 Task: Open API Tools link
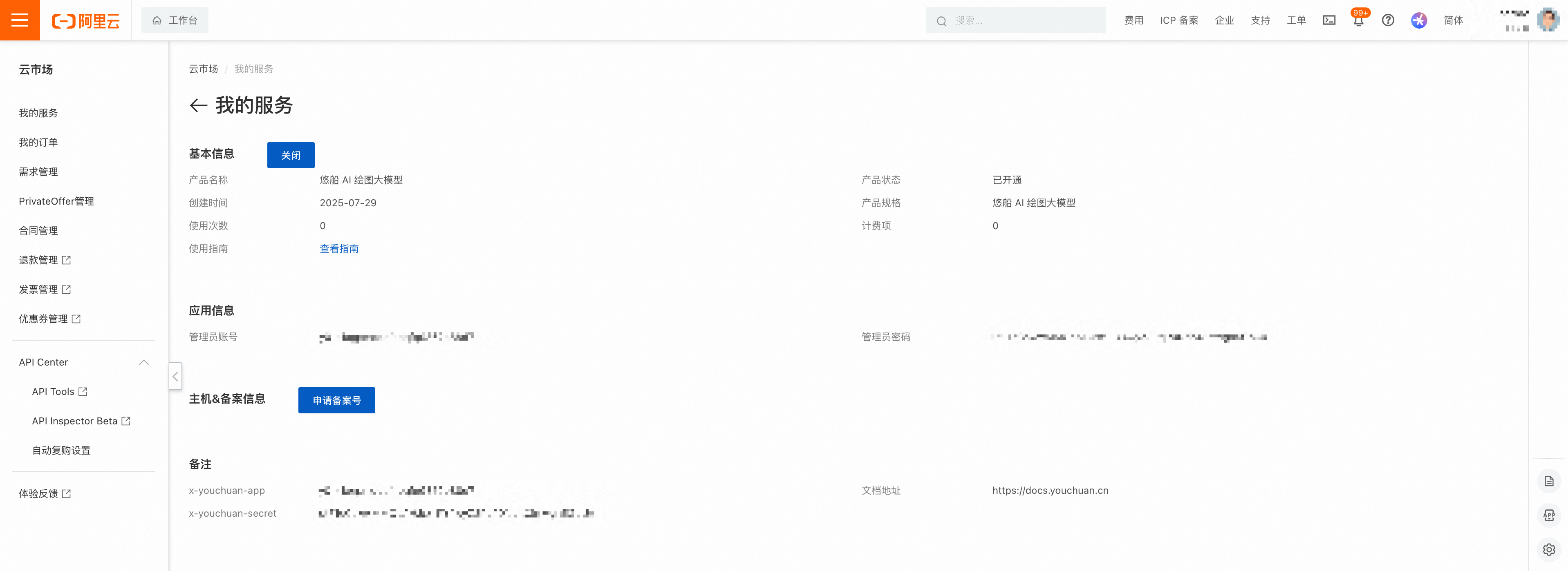[60, 392]
